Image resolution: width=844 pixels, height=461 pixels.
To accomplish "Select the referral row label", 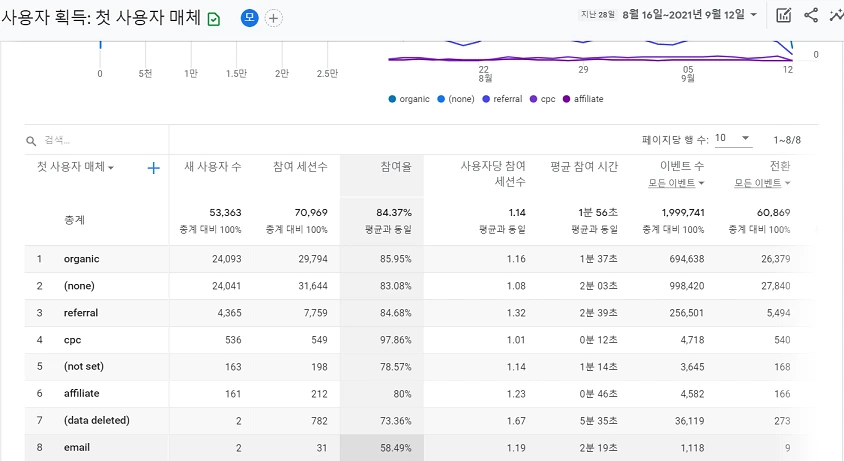I will (81, 313).
